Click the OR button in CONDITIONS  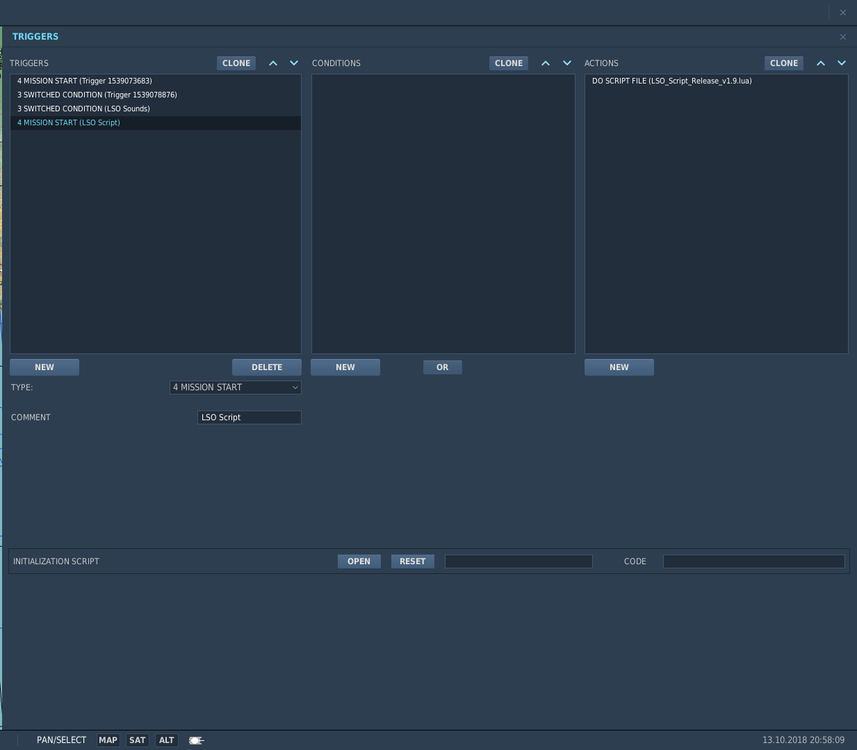442,366
